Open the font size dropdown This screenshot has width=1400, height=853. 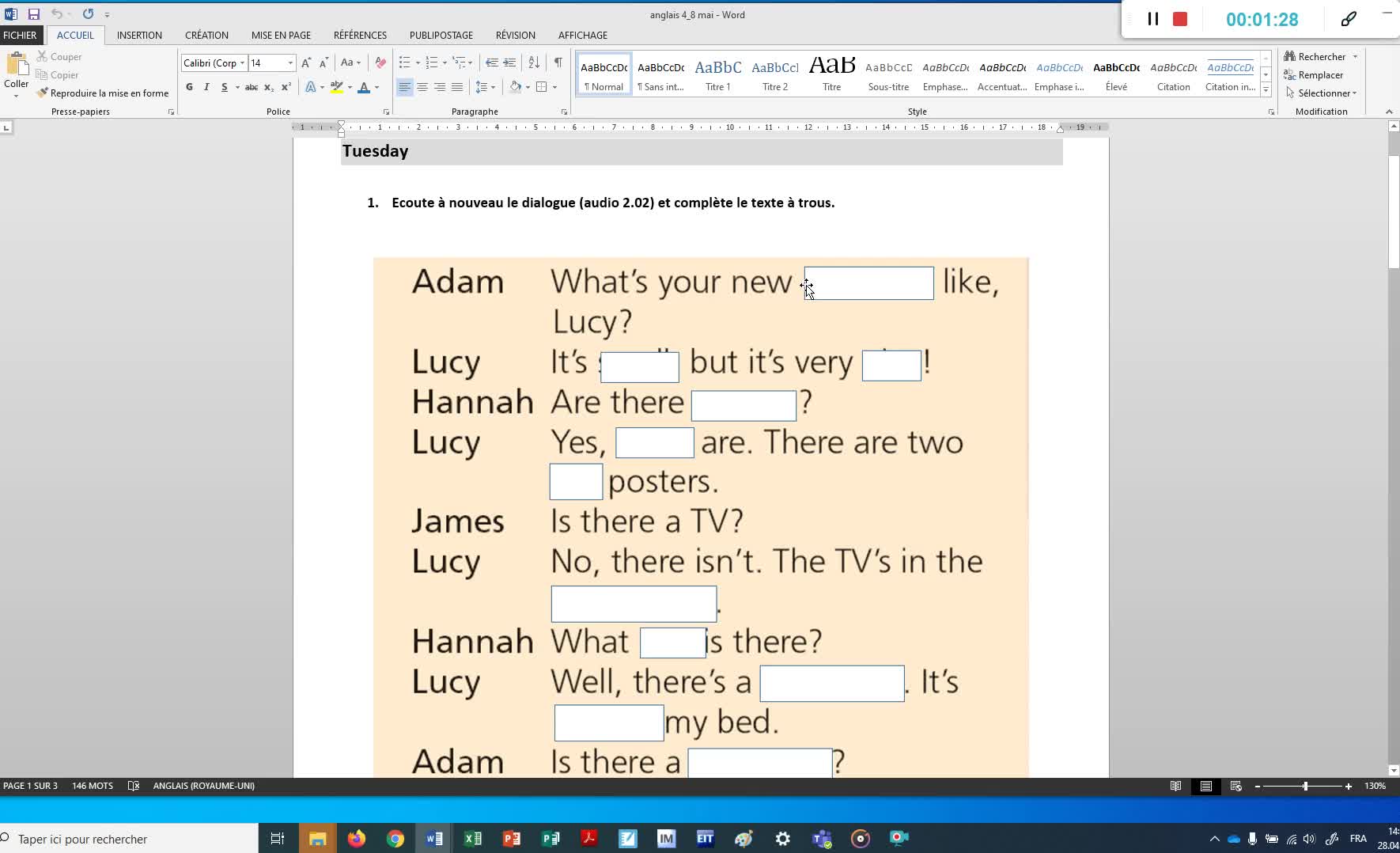(x=290, y=63)
